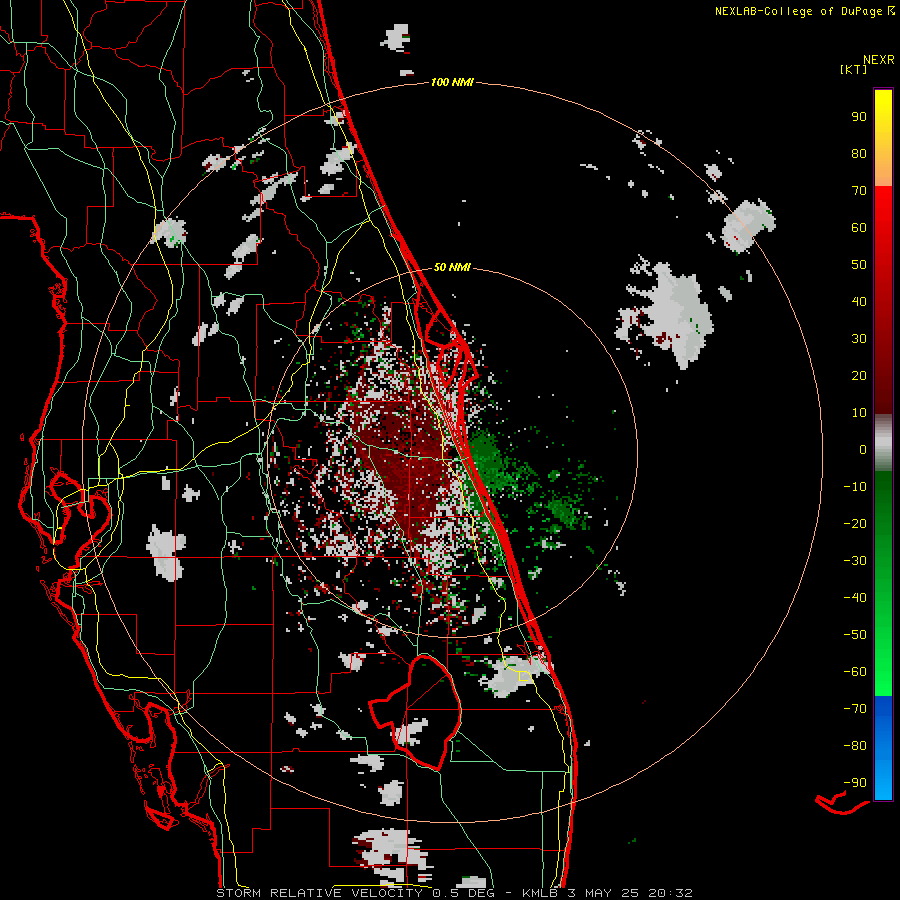
Task: Click the blue bottom segment of color bar
Action: (883, 747)
